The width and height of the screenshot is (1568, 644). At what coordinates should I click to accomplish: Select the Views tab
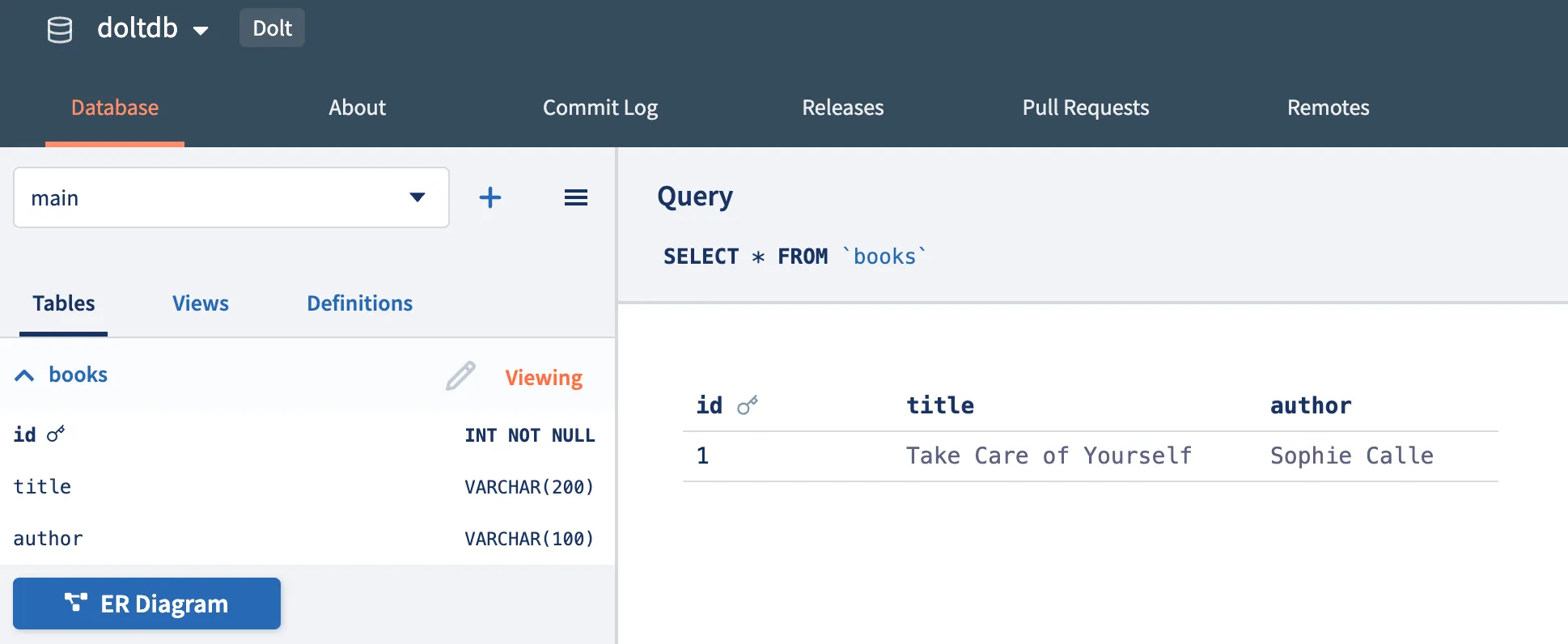[200, 303]
